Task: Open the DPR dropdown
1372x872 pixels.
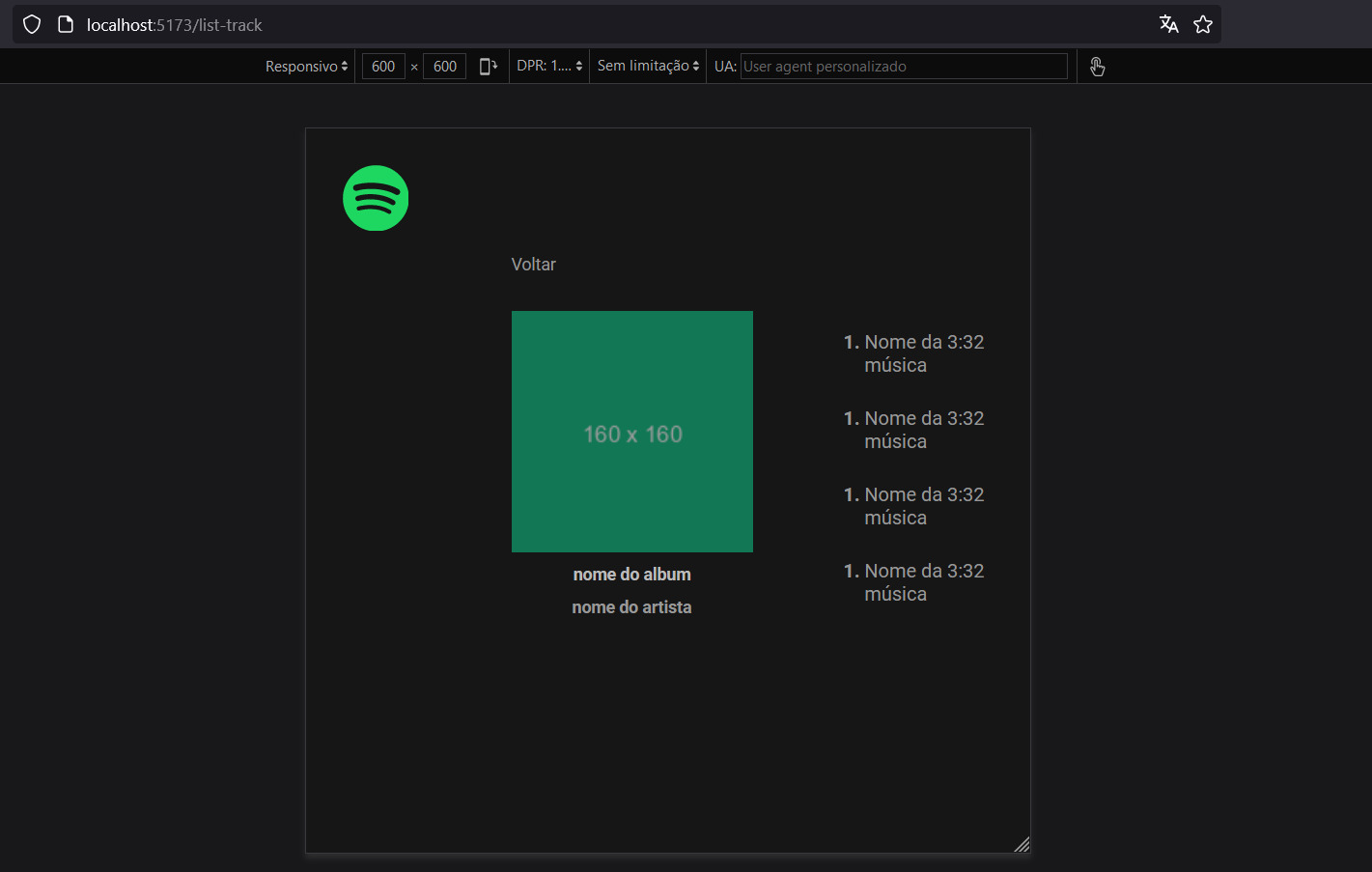Action: (x=549, y=66)
